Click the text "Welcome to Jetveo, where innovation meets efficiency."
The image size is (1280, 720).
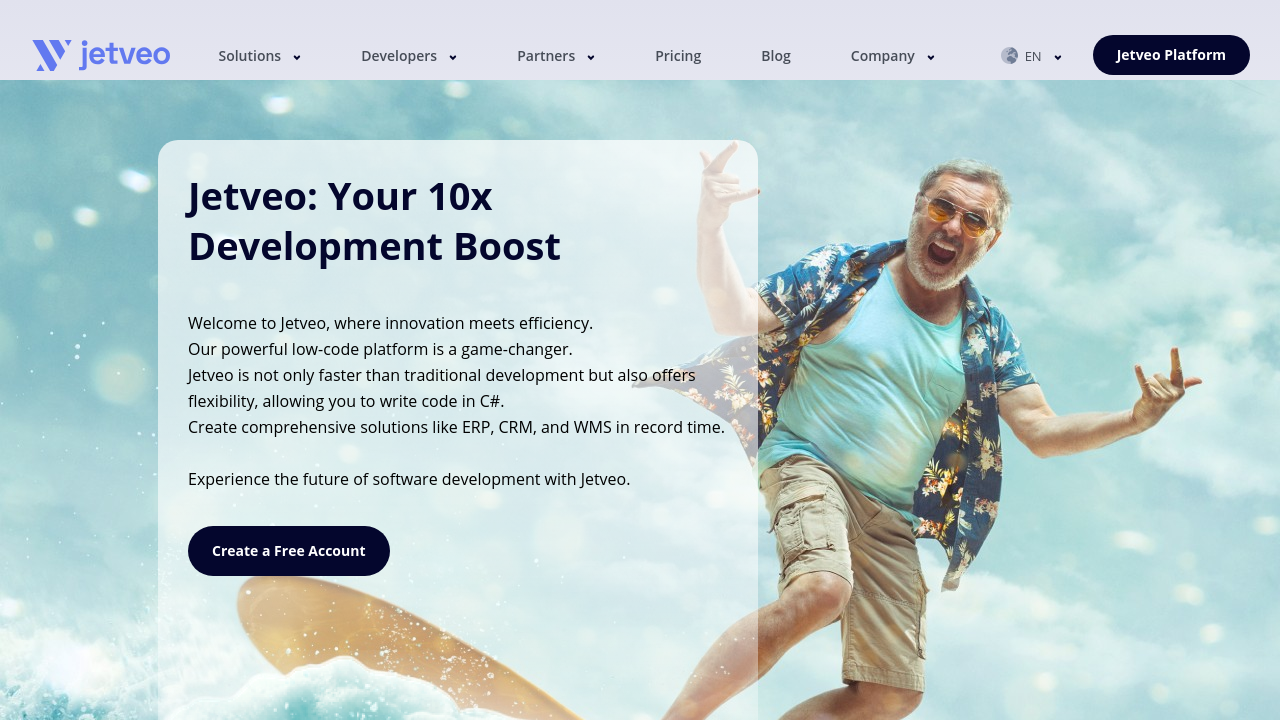[x=391, y=323]
